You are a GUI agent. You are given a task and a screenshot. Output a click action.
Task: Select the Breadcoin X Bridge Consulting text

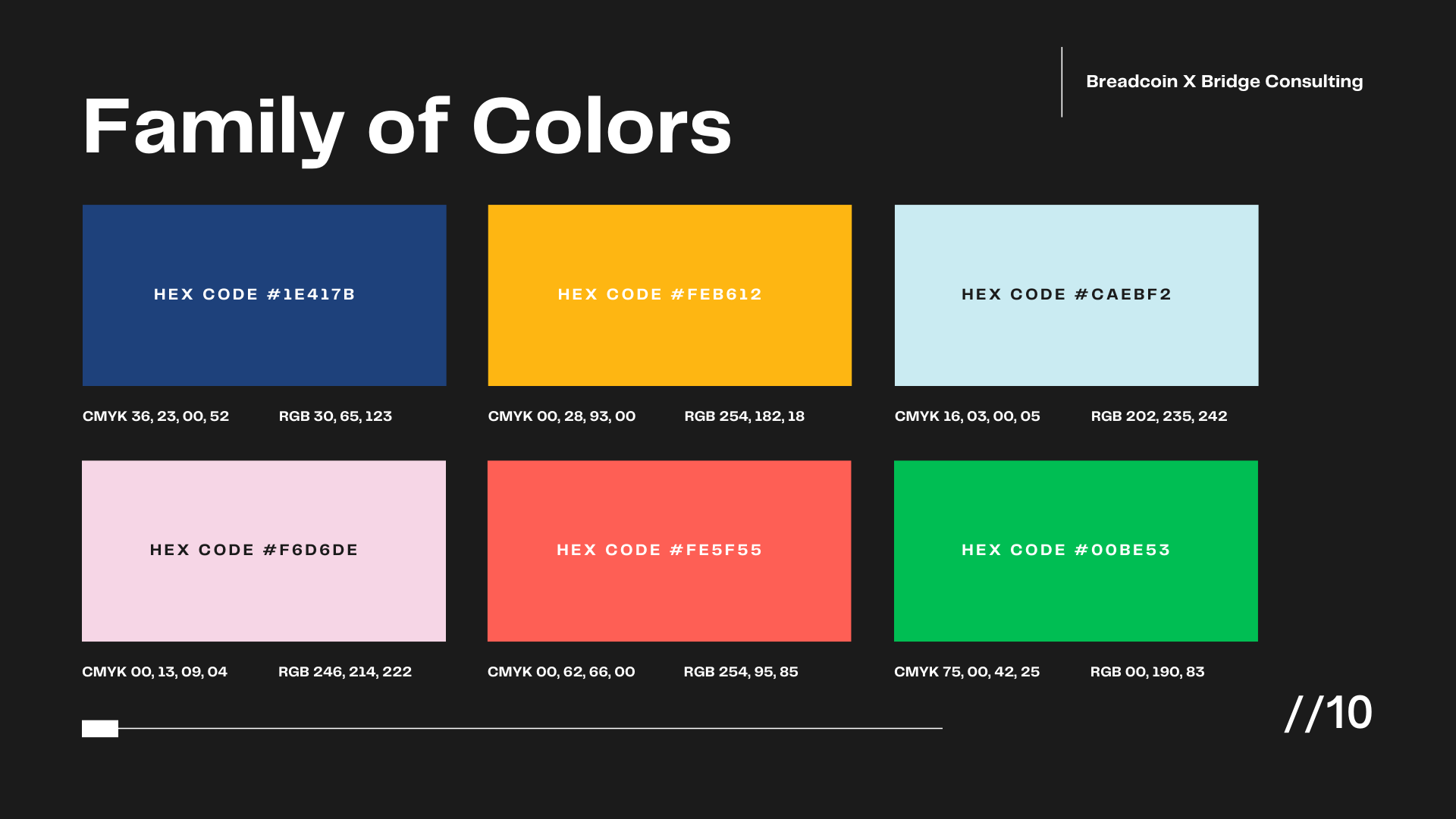(1224, 82)
